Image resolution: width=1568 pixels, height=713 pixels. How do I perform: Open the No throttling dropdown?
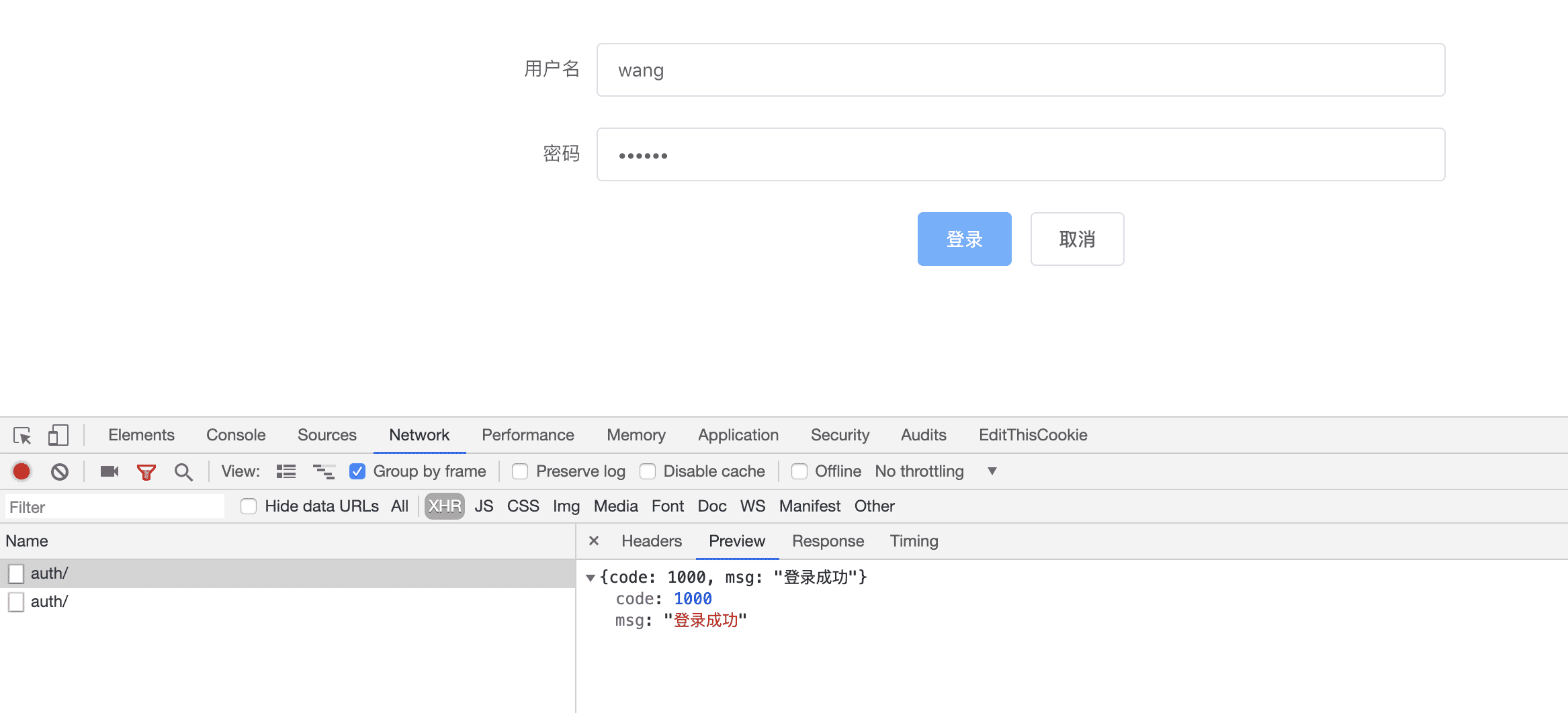click(935, 472)
